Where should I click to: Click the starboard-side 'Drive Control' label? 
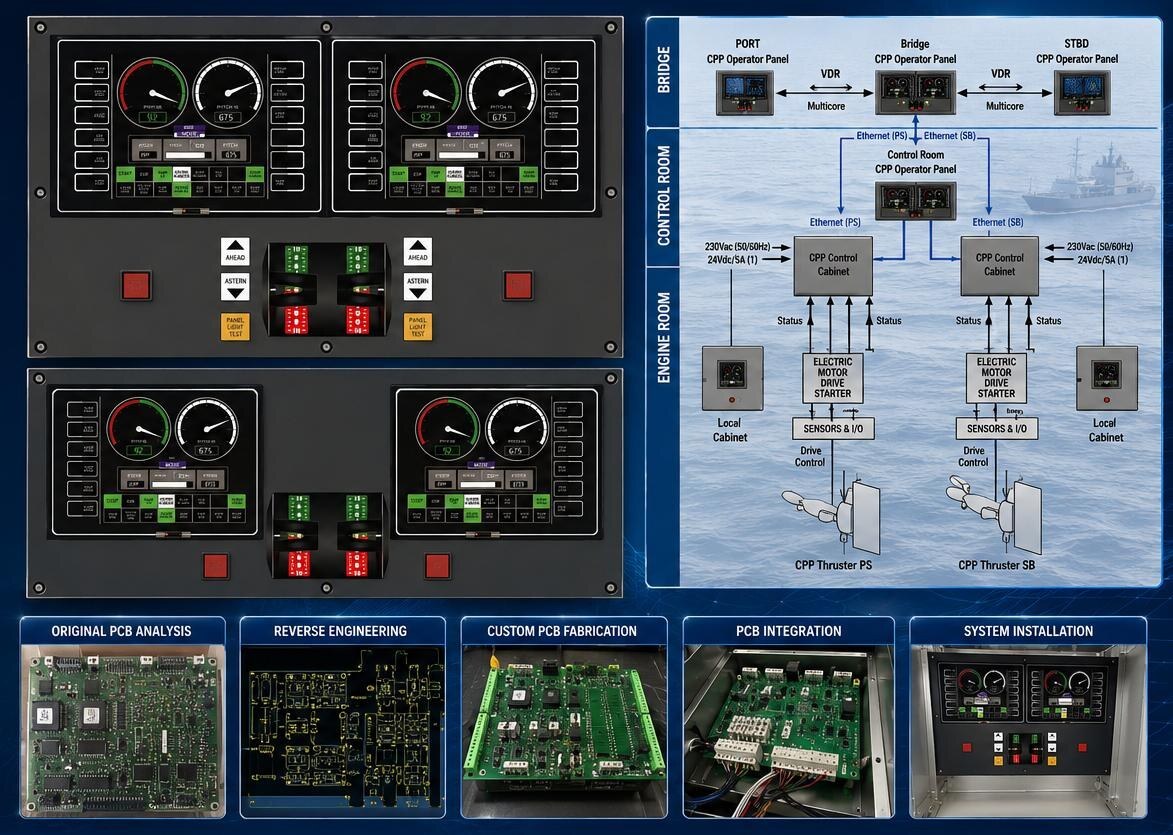[x=973, y=456]
